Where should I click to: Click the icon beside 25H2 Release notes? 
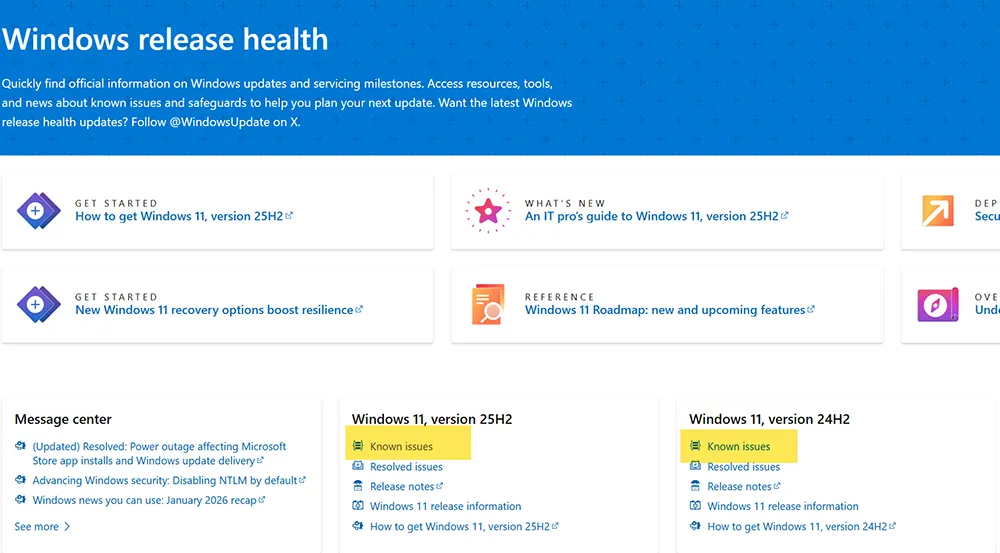[358, 486]
